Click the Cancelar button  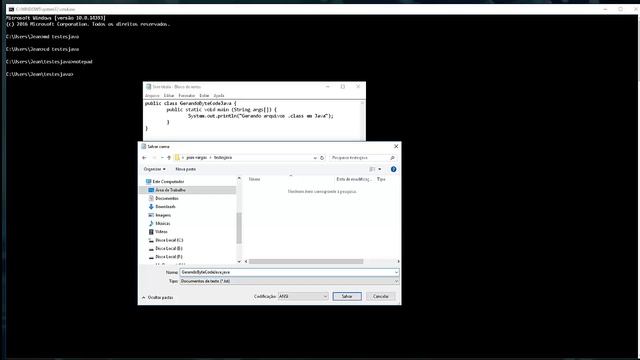(x=380, y=296)
